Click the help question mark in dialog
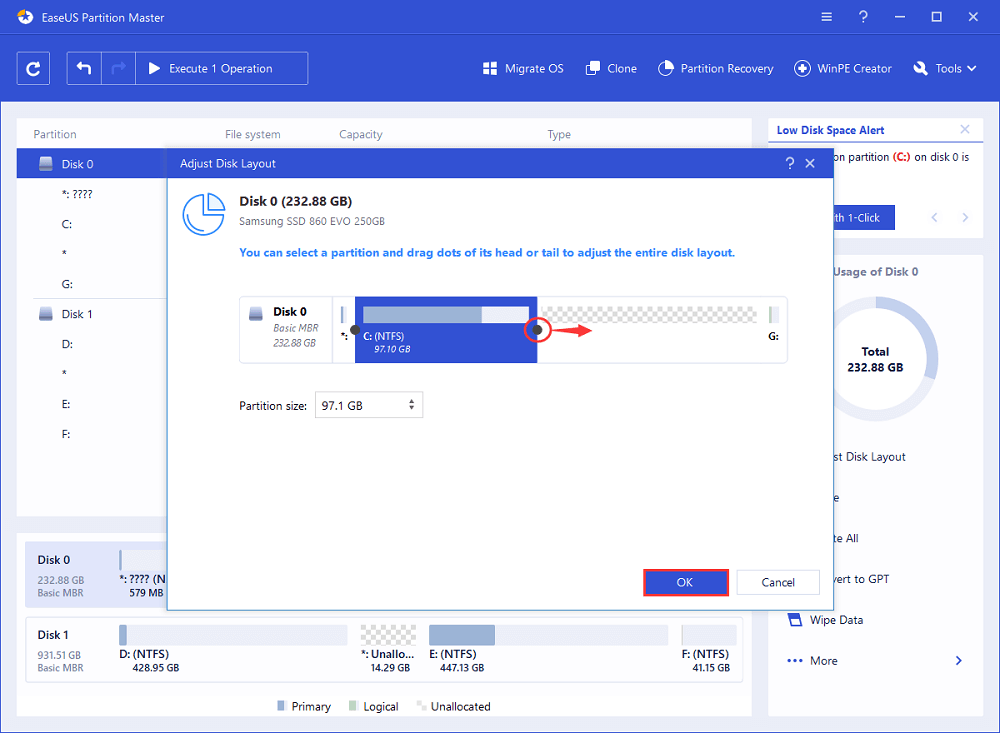 click(790, 163)
